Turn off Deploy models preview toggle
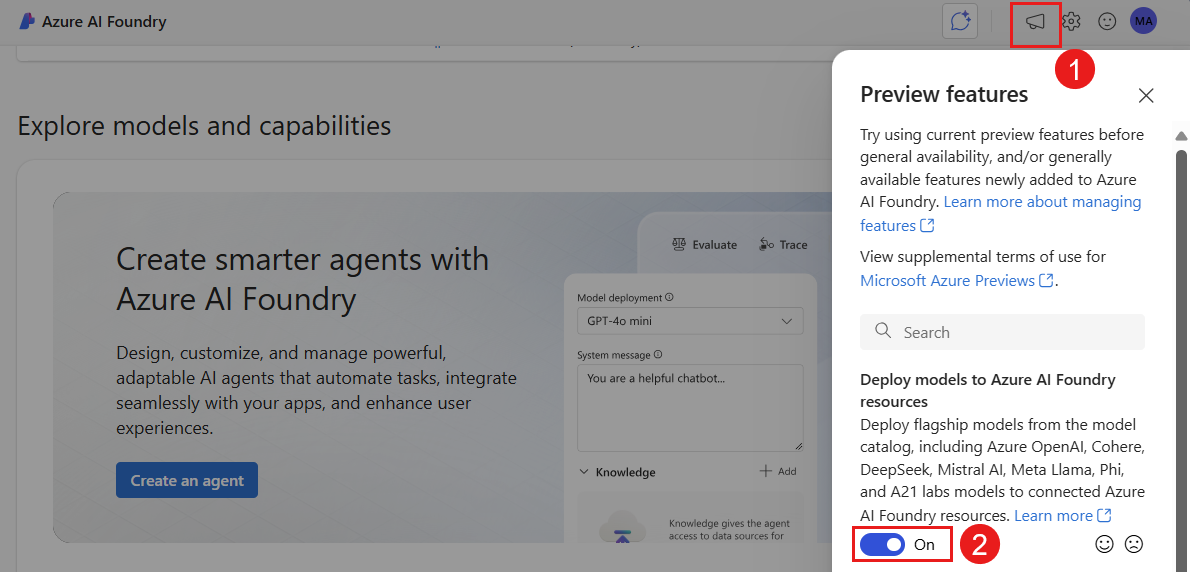Viewport: 1190px width, 572px height. pyautogui.click(x=883, y=544)
